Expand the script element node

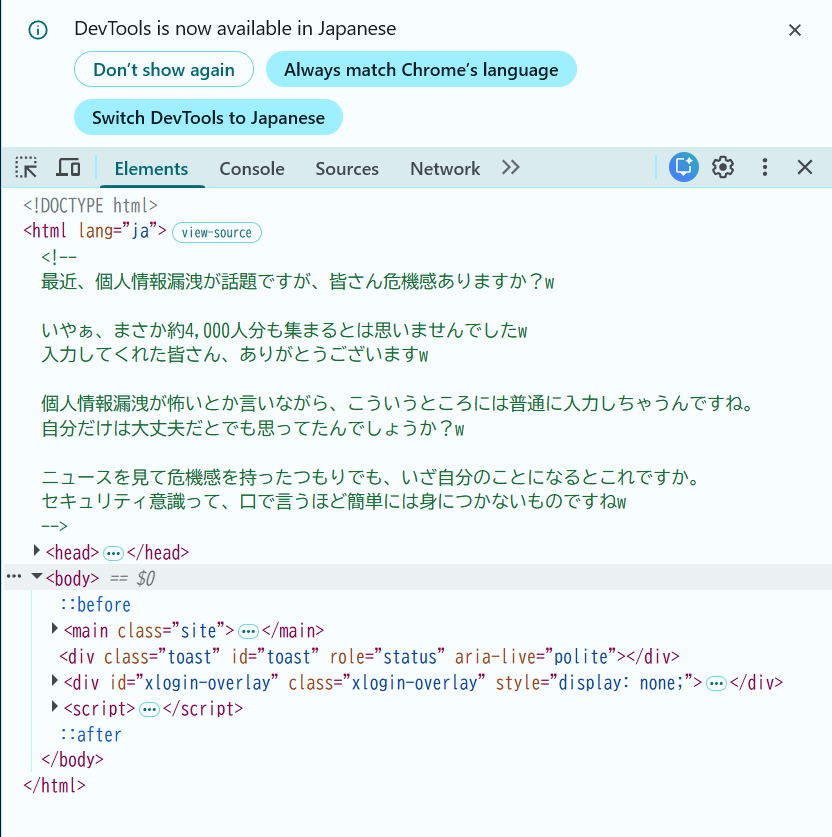click(54, 706)
